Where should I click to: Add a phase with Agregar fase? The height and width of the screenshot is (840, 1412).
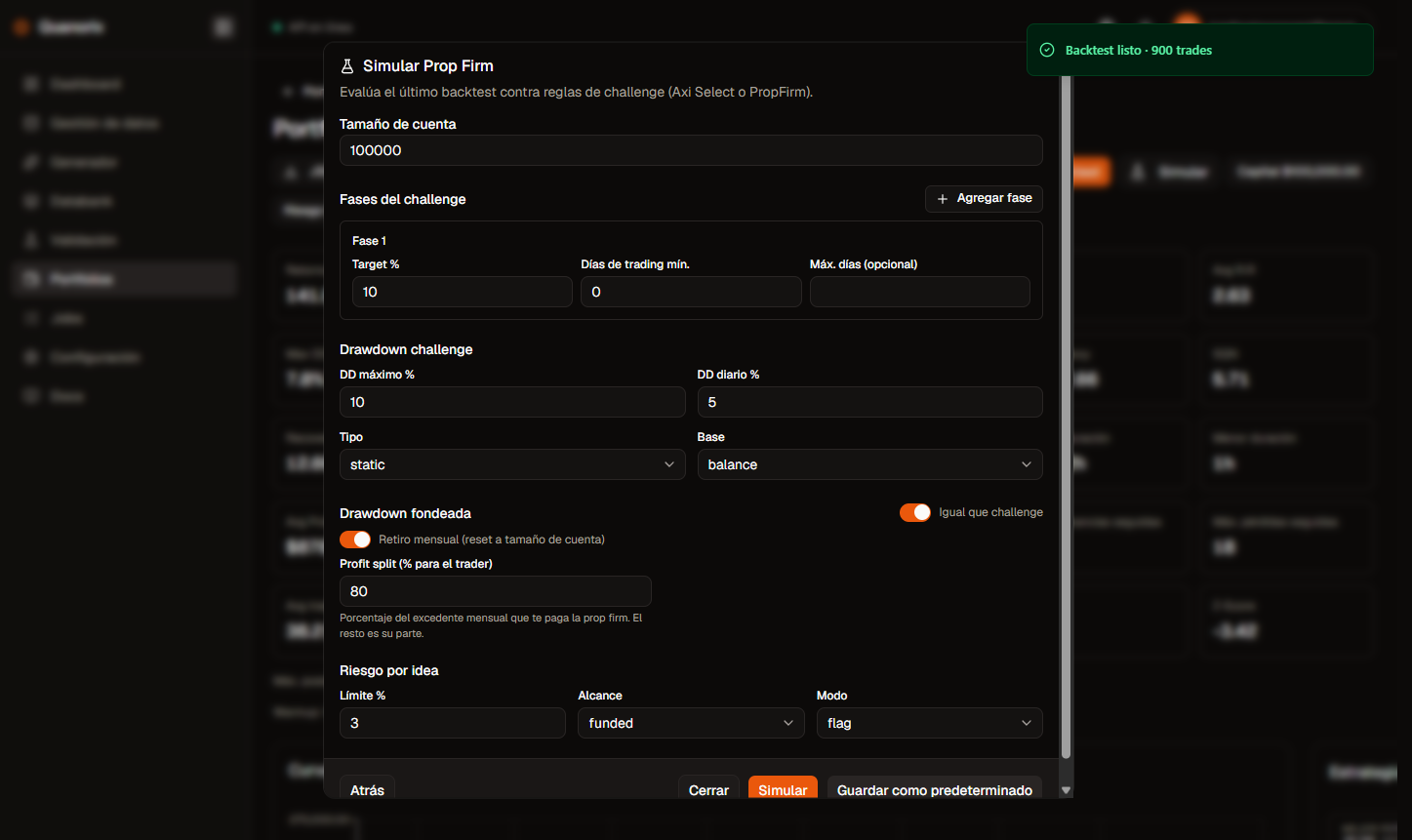(984, 198)
